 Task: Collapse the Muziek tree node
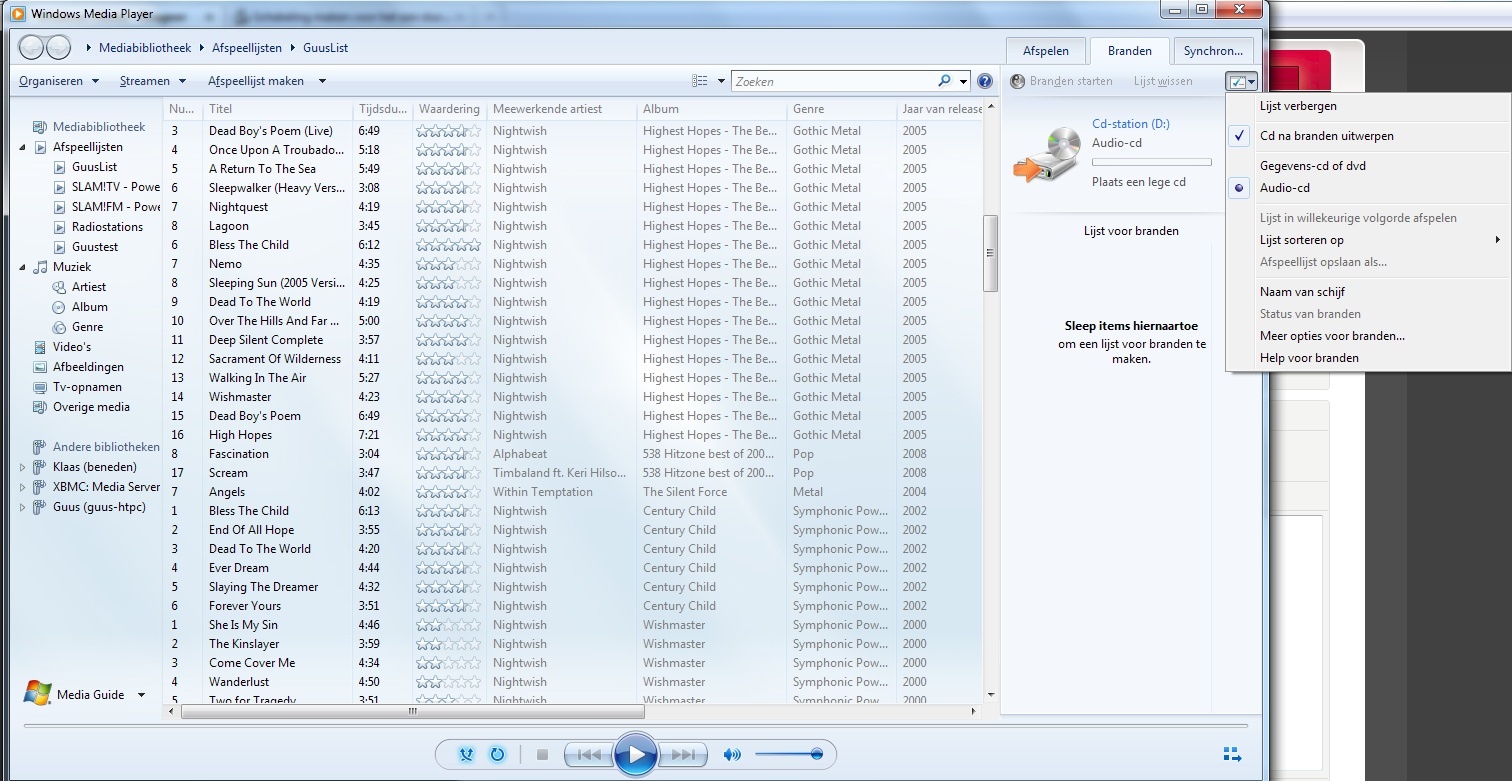pos(23,267)
